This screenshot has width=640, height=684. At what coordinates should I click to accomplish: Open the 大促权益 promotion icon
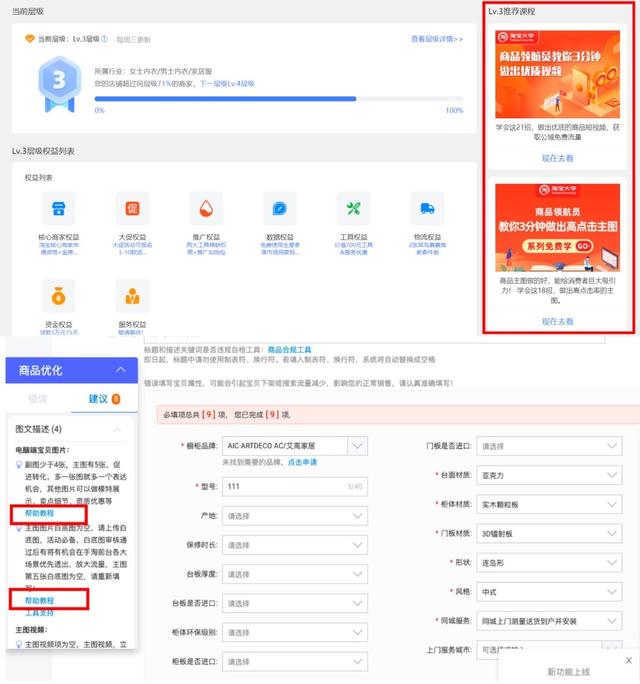(132, 209)
